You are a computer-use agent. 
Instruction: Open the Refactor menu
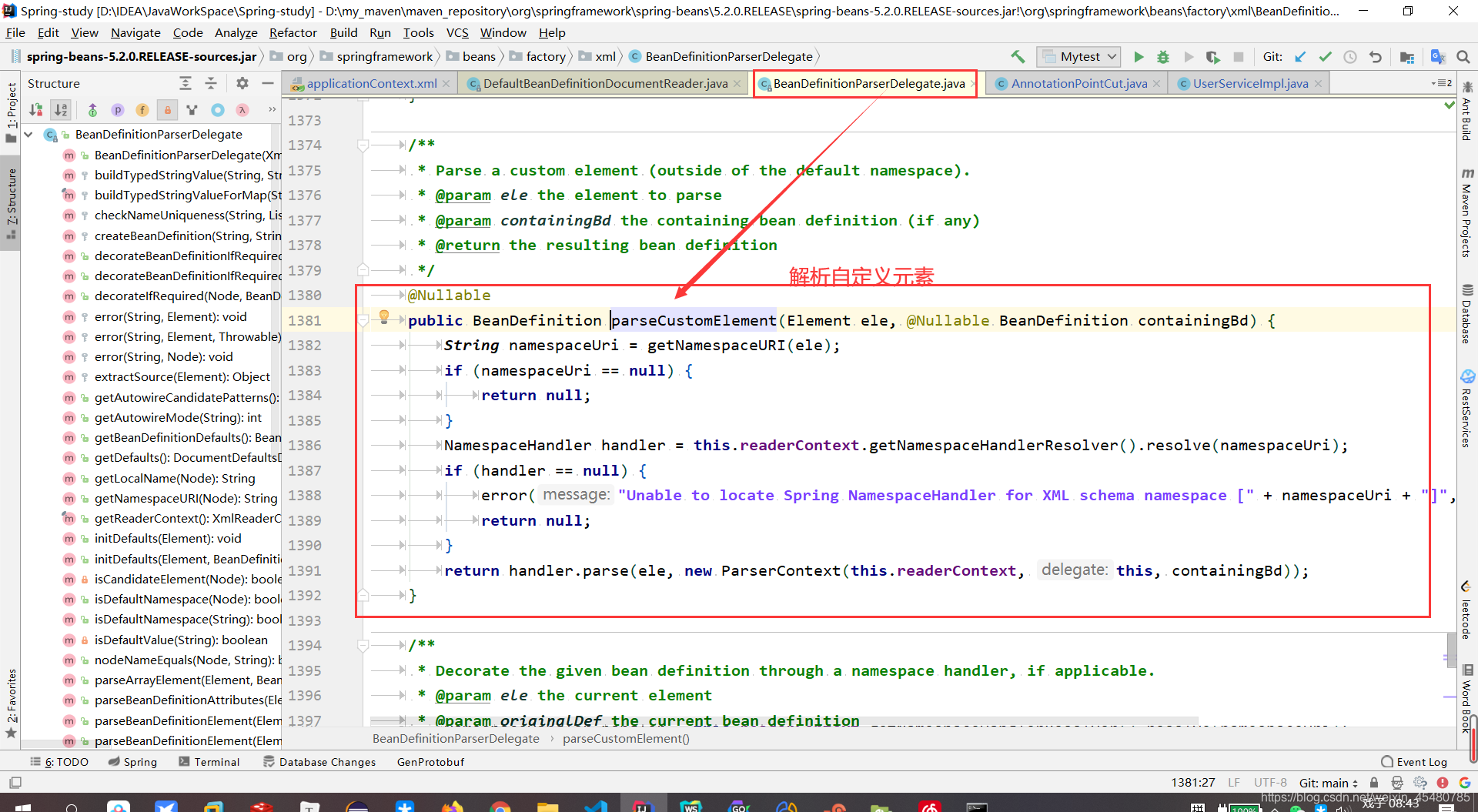293,32
